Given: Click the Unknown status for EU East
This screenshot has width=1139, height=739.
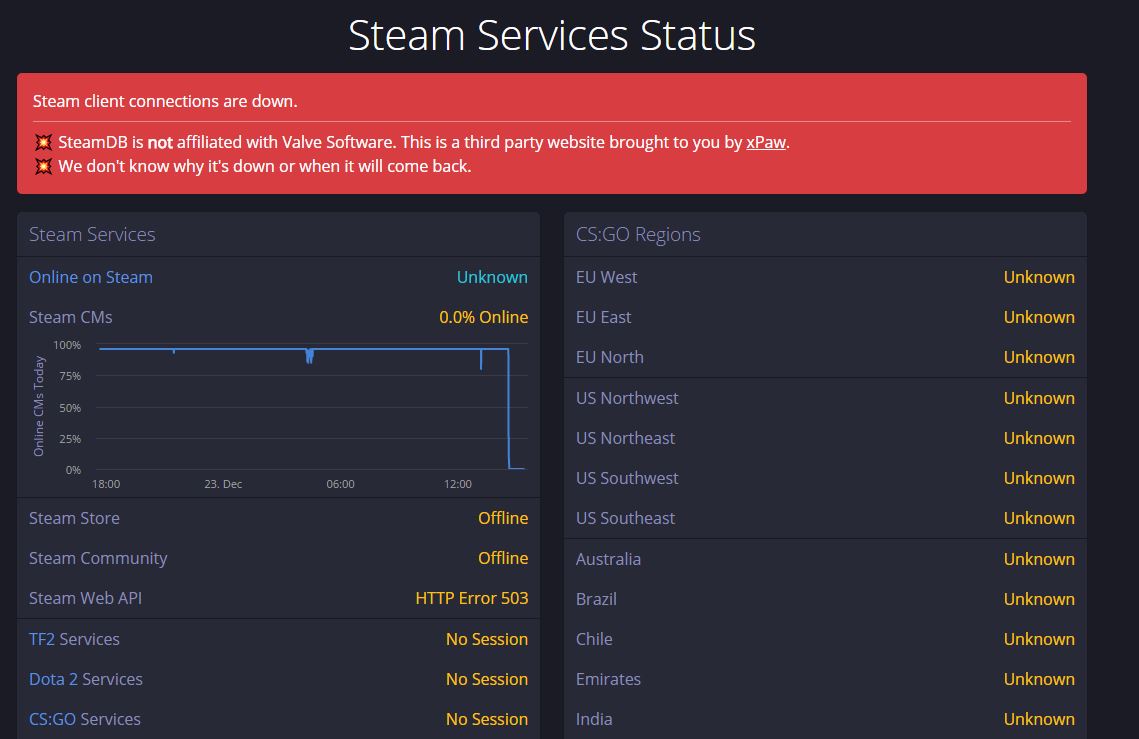Looking at the screenshot, I should pos(1039,318).
